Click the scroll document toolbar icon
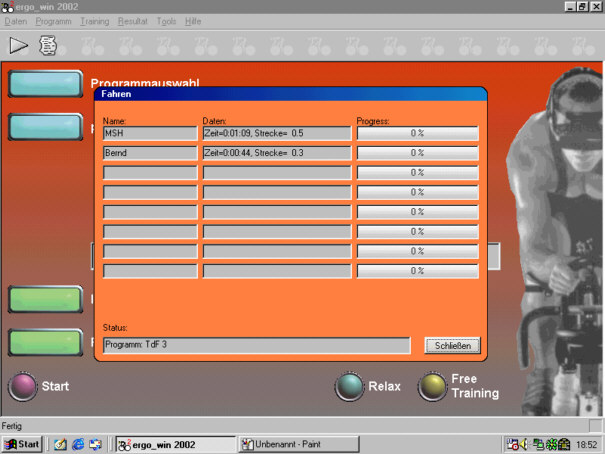Viewport: 605px width, 454px height. pos(47,44)
